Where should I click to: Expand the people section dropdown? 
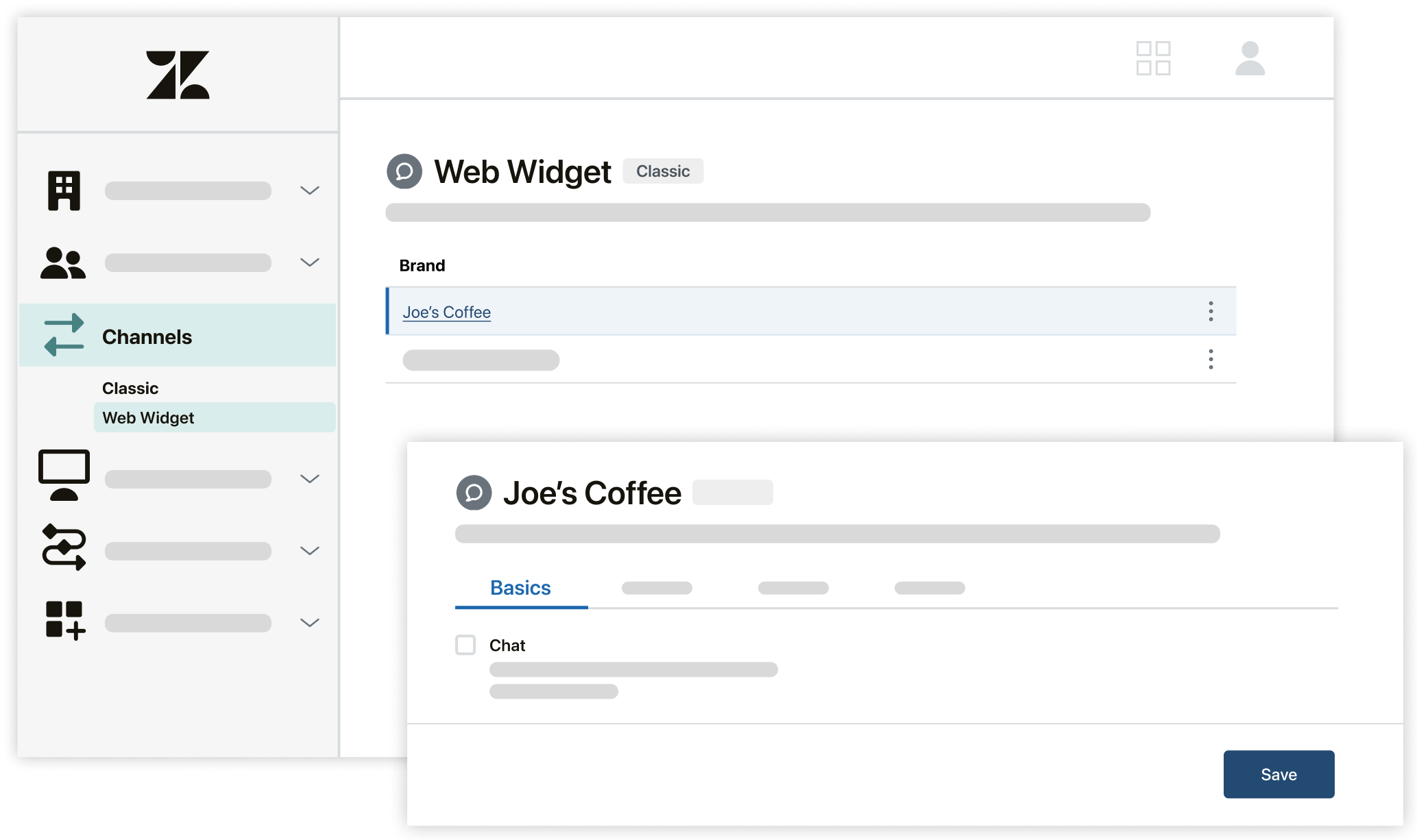click(x=310, y=263)
